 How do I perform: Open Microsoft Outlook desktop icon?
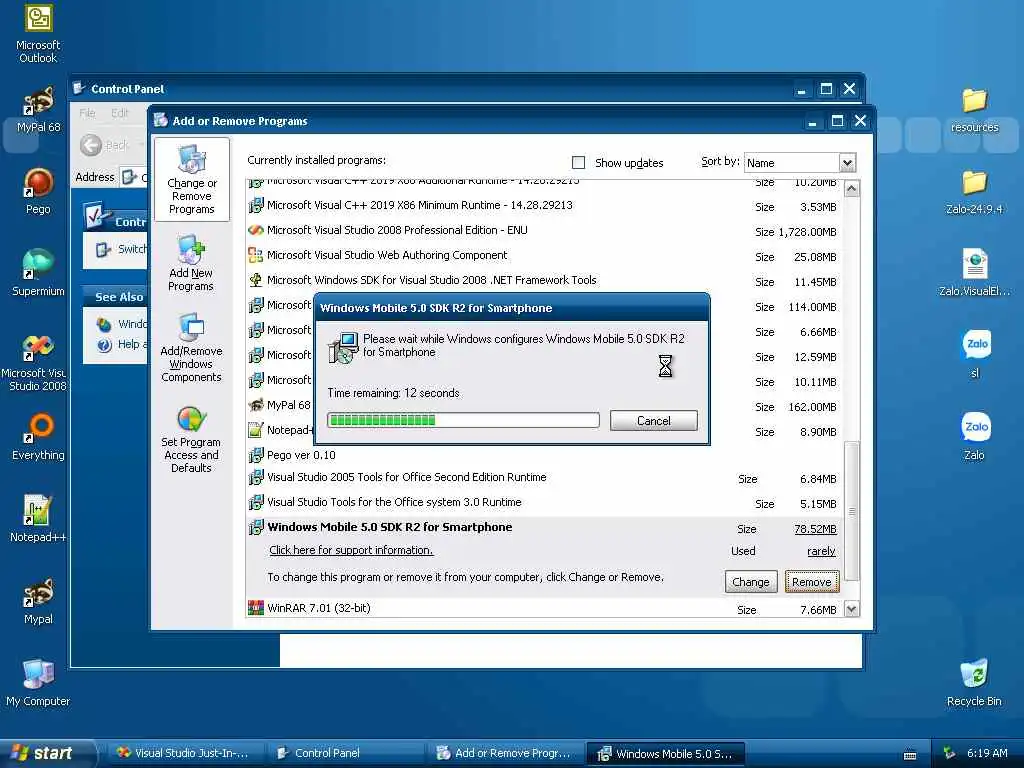click(x=38, y=33)
